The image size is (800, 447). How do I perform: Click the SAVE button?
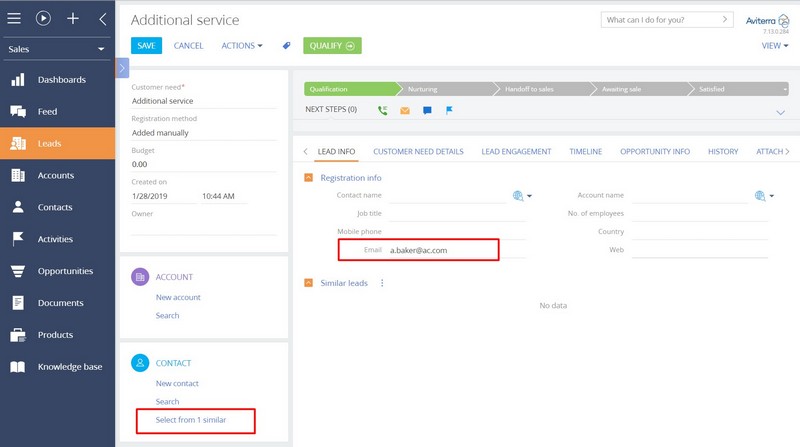click(146, 45)
